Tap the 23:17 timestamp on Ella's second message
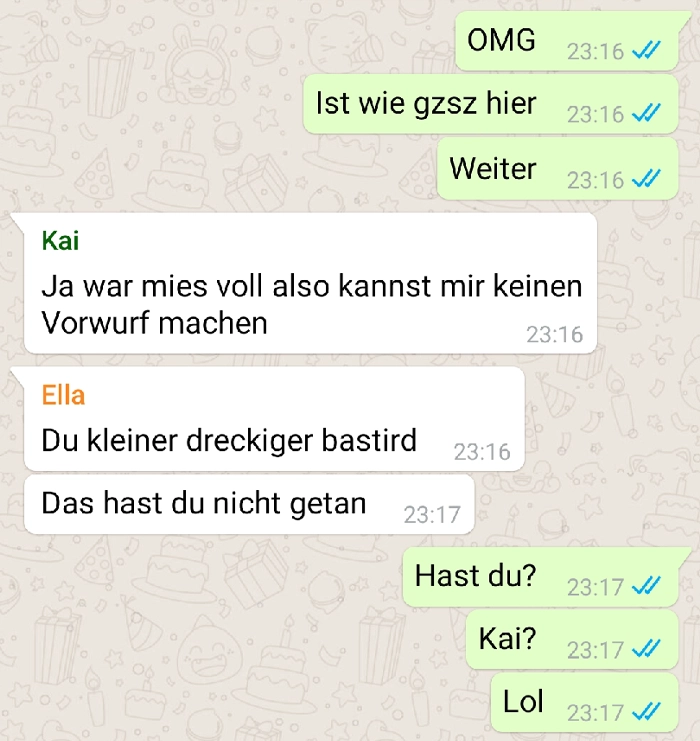This screenshot has height=741, width=700. (x=432, y=515)
